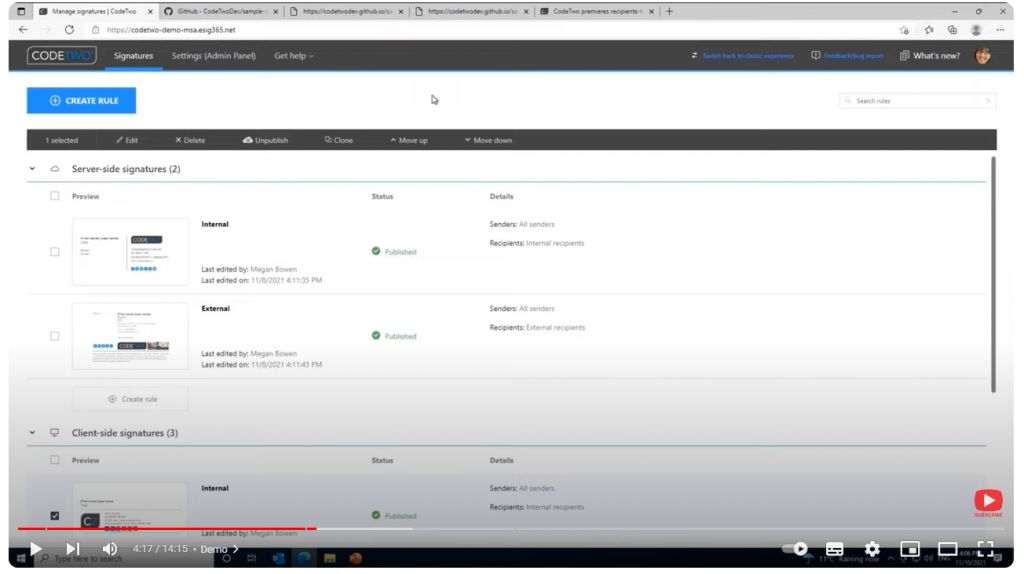
Task: Open File Explorer from the taskbar
Action: [330, 558]
